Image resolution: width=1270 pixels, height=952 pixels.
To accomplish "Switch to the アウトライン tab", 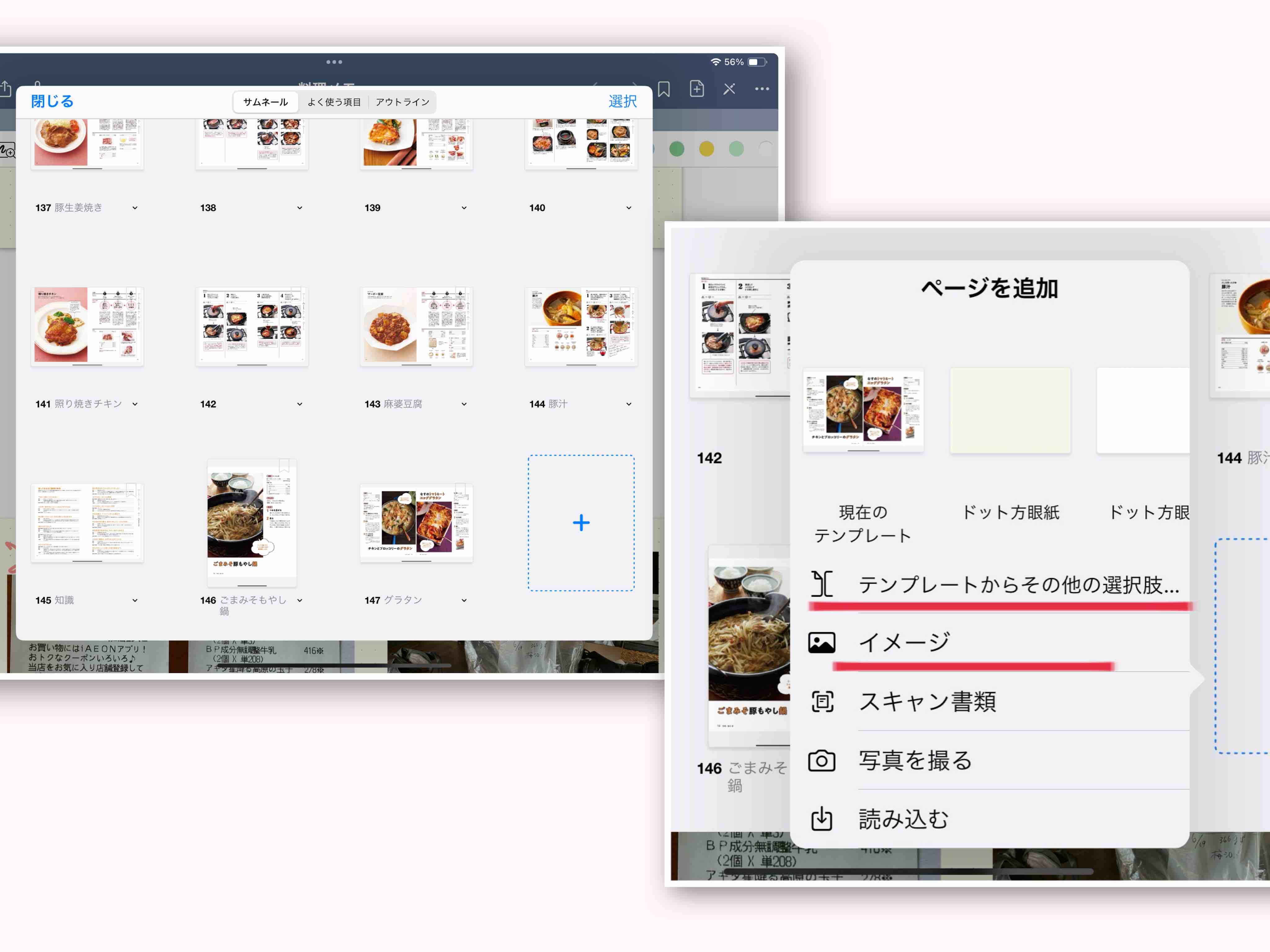I will click(x=402, y=102).
